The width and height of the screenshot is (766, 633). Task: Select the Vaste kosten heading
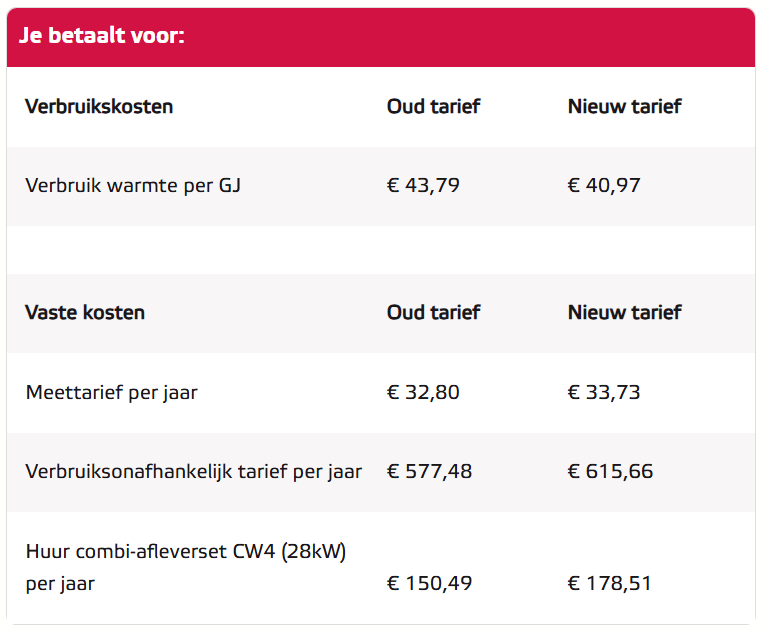tap(85, 313)
